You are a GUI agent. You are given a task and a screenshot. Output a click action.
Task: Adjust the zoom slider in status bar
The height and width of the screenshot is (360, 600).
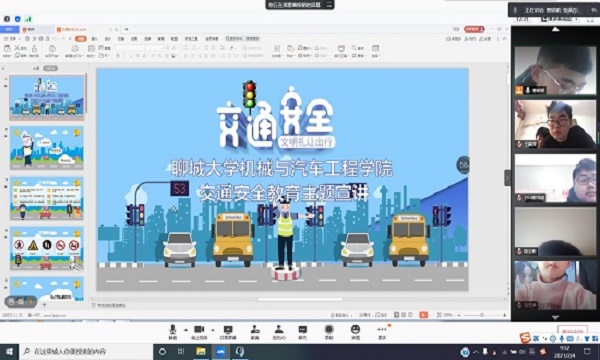482,315
